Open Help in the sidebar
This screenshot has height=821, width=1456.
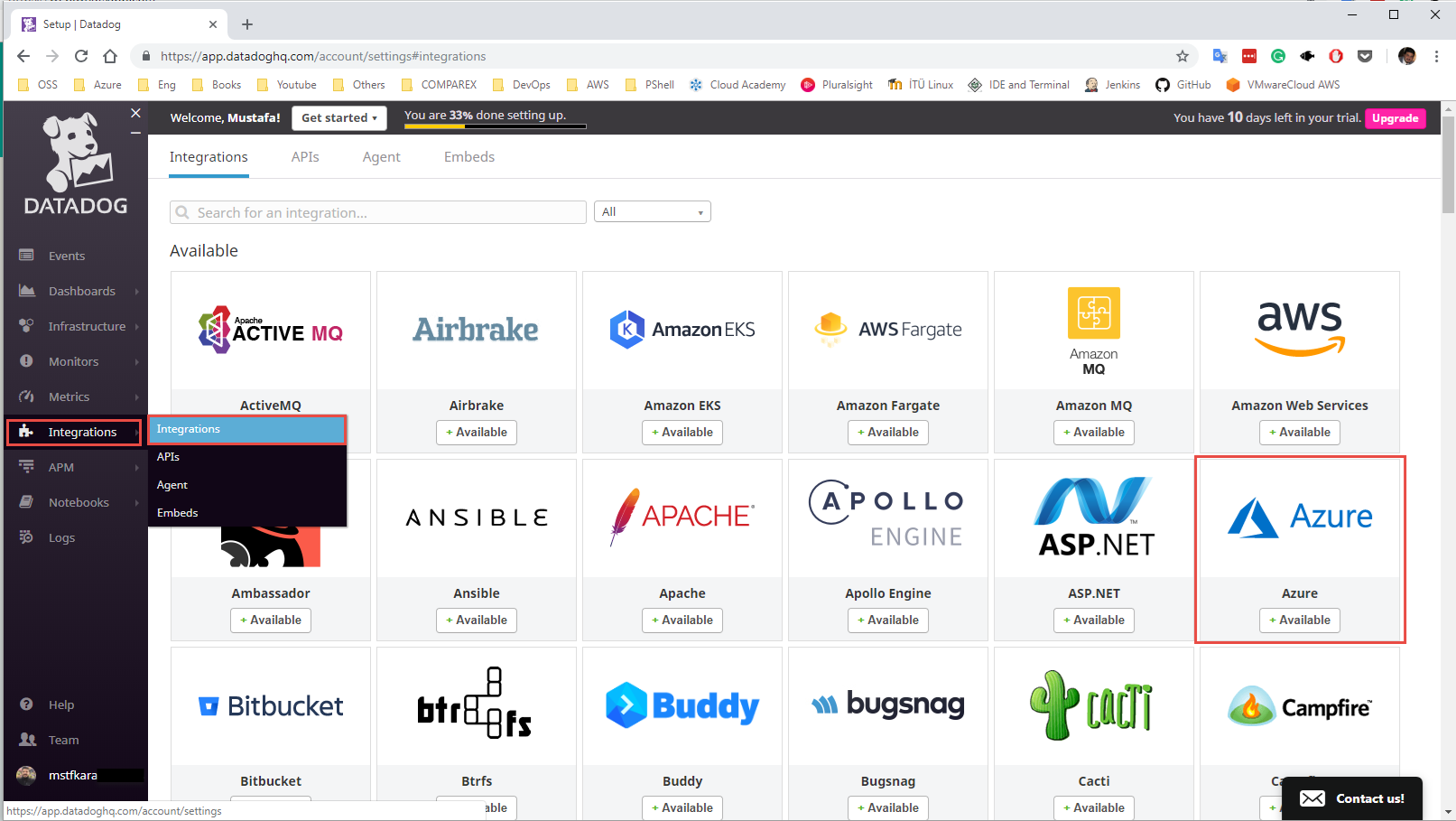(x=61, y=704)
